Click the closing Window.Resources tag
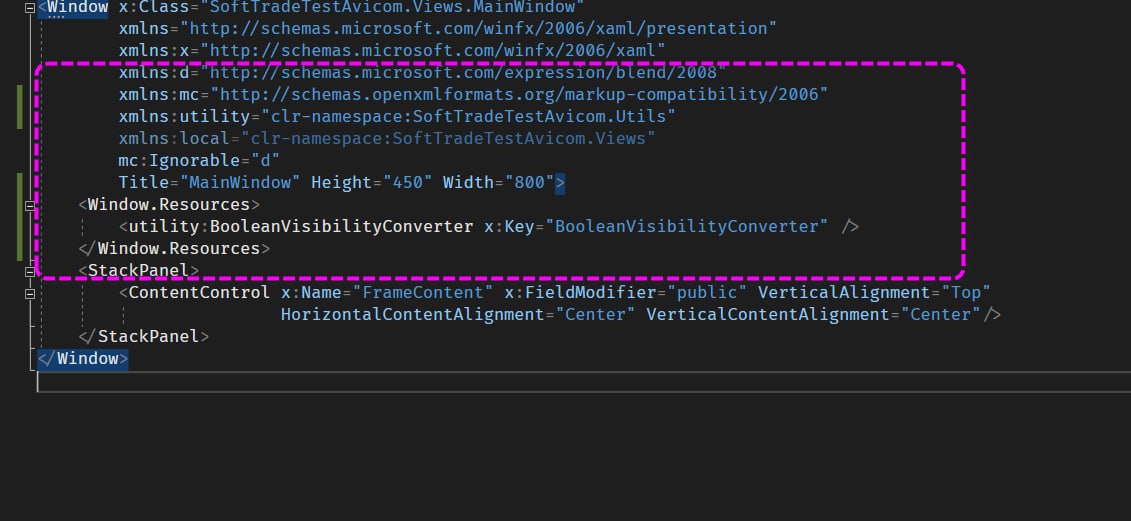1131x521 pixels. 174,248
